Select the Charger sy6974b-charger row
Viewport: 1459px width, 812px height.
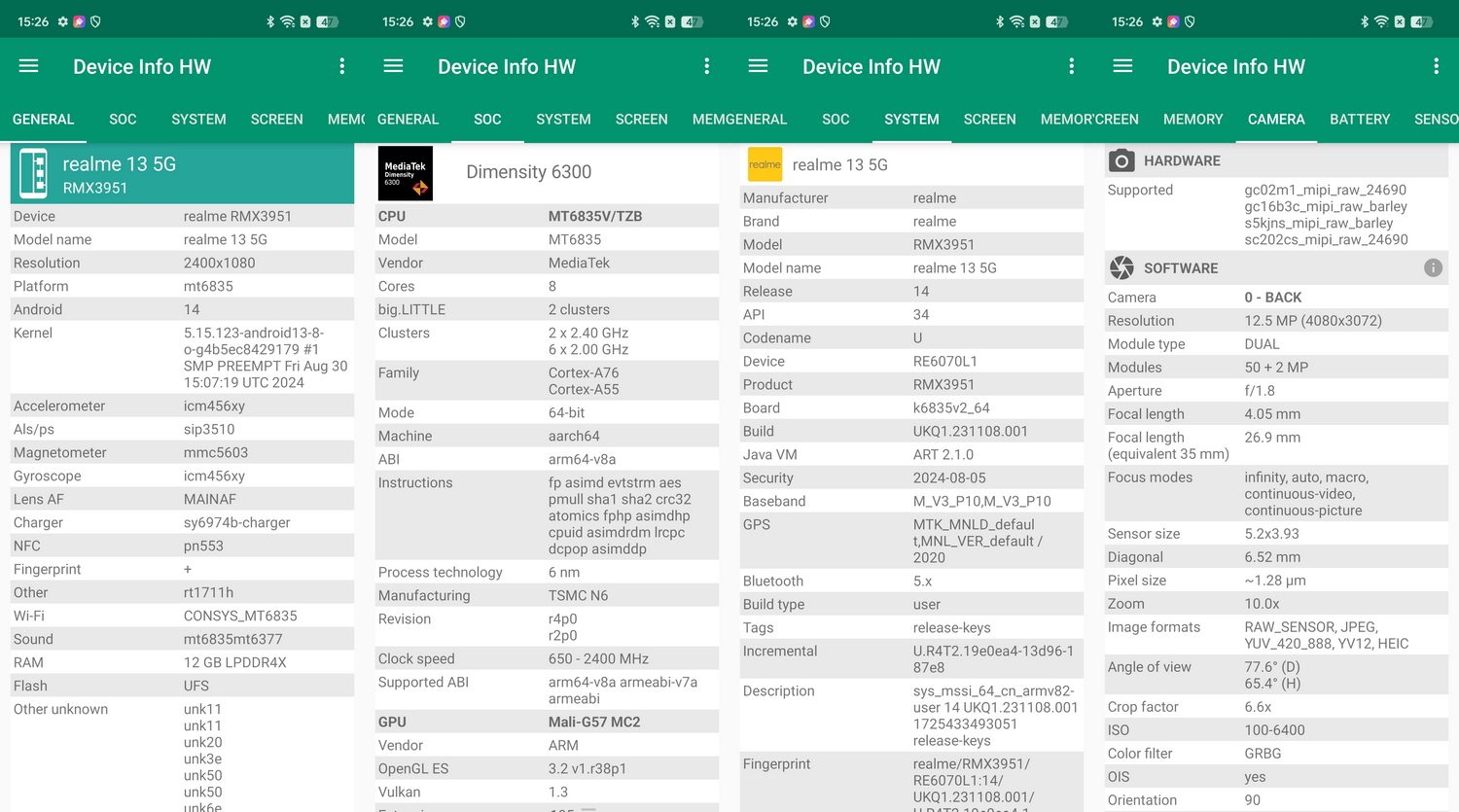(182, 522)
